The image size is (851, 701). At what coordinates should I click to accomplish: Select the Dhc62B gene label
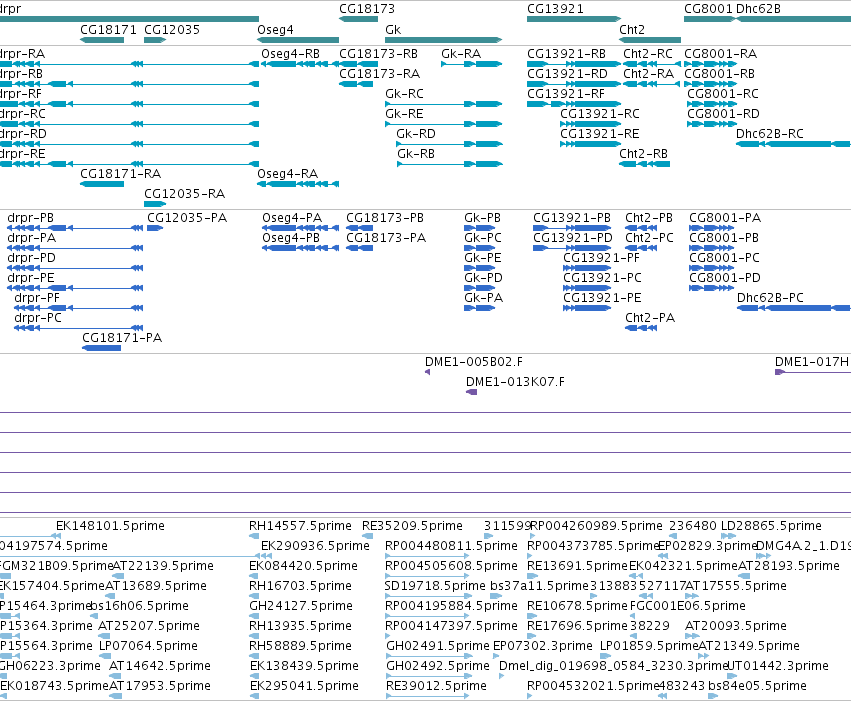[758, 9]
